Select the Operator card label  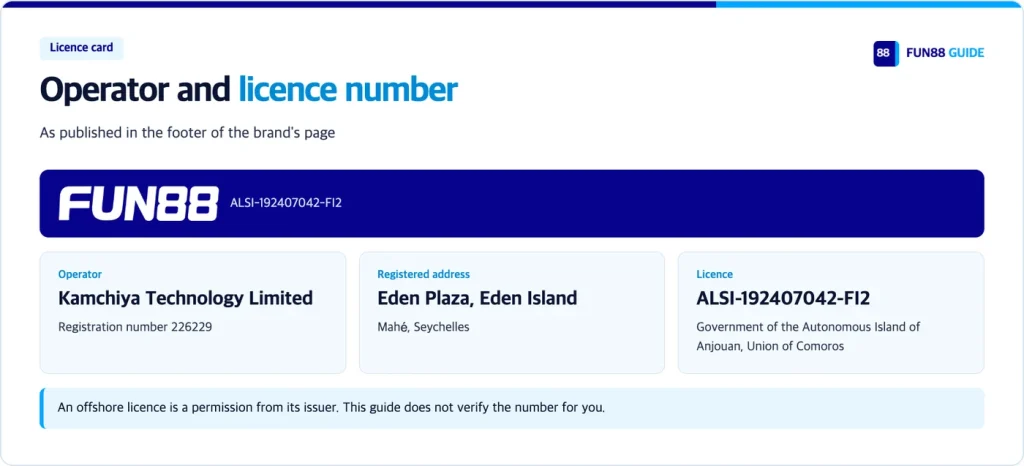[x=80, y=275]
